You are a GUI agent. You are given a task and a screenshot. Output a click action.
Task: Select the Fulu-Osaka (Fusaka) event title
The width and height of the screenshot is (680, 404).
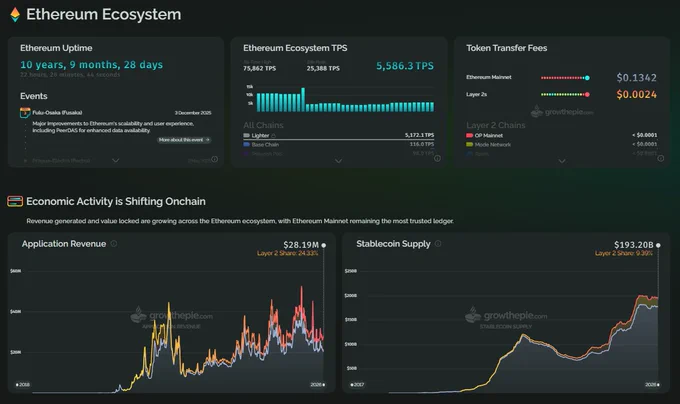pyautogui.click(x=57, y=113)
